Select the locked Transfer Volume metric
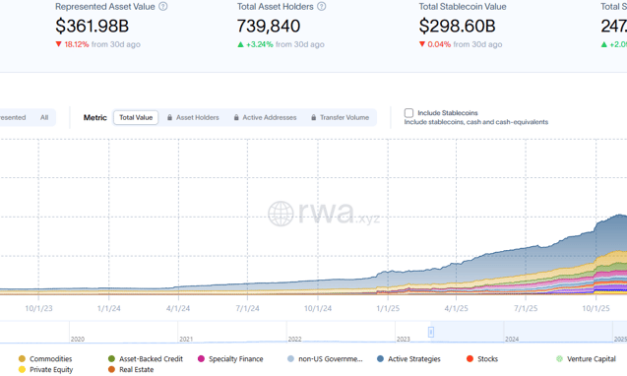 tap(340, 118)
